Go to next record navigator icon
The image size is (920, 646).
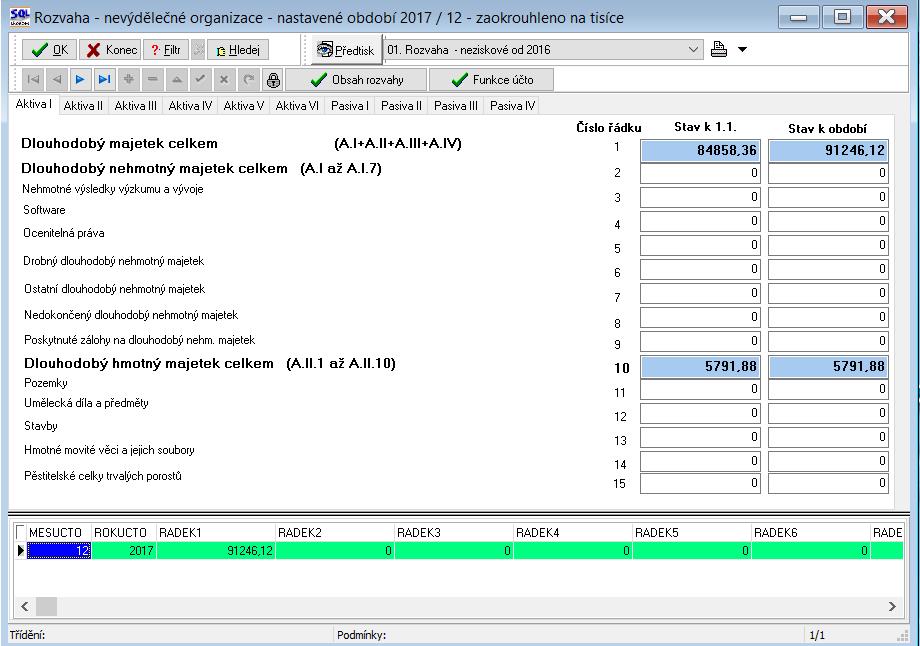click(80, 80)
